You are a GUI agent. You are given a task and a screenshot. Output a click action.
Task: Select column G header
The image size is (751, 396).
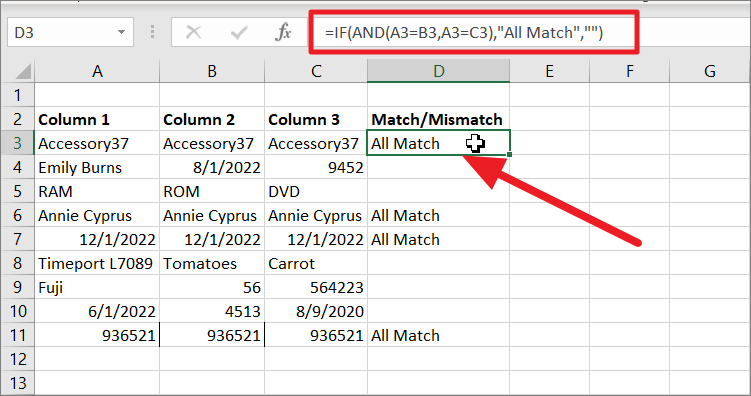[x=709, y=71]
